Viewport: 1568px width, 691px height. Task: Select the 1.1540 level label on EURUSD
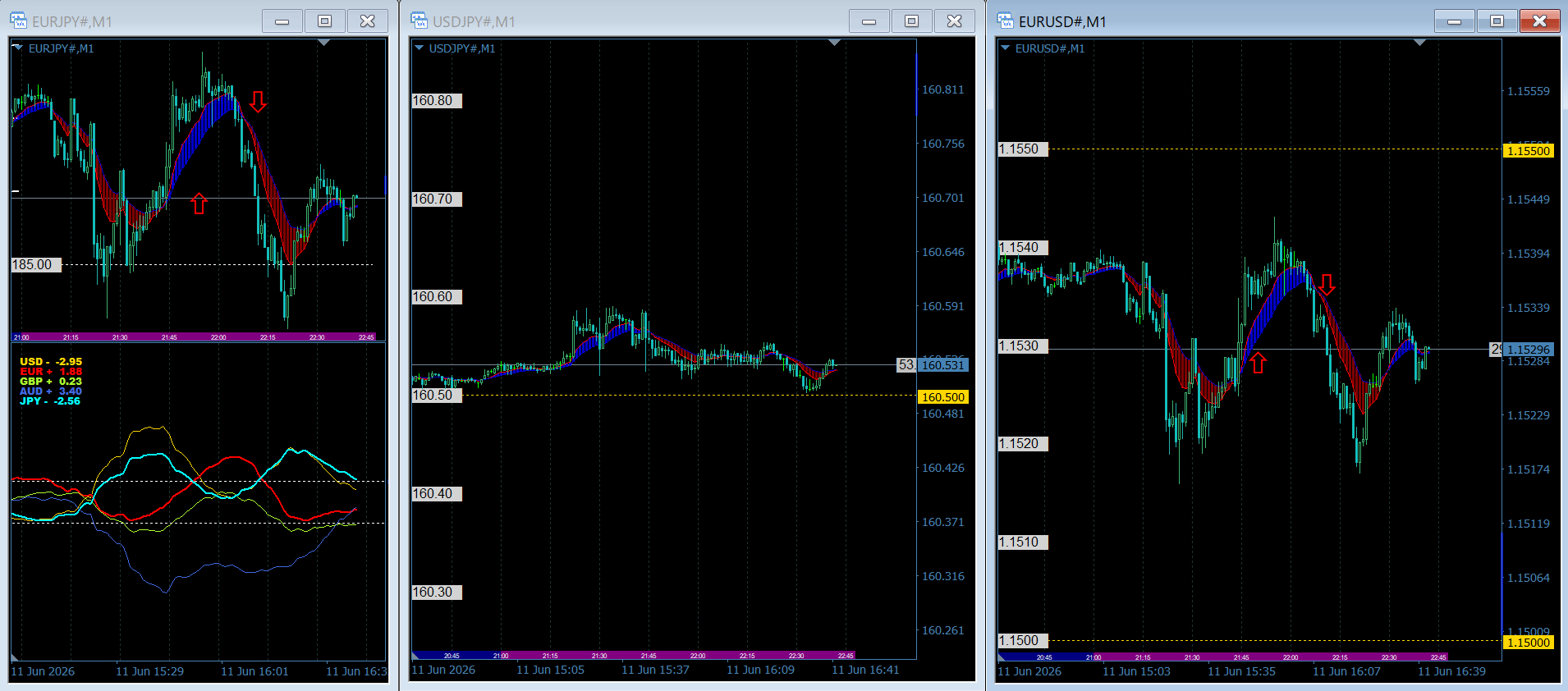pos(1023,248)
